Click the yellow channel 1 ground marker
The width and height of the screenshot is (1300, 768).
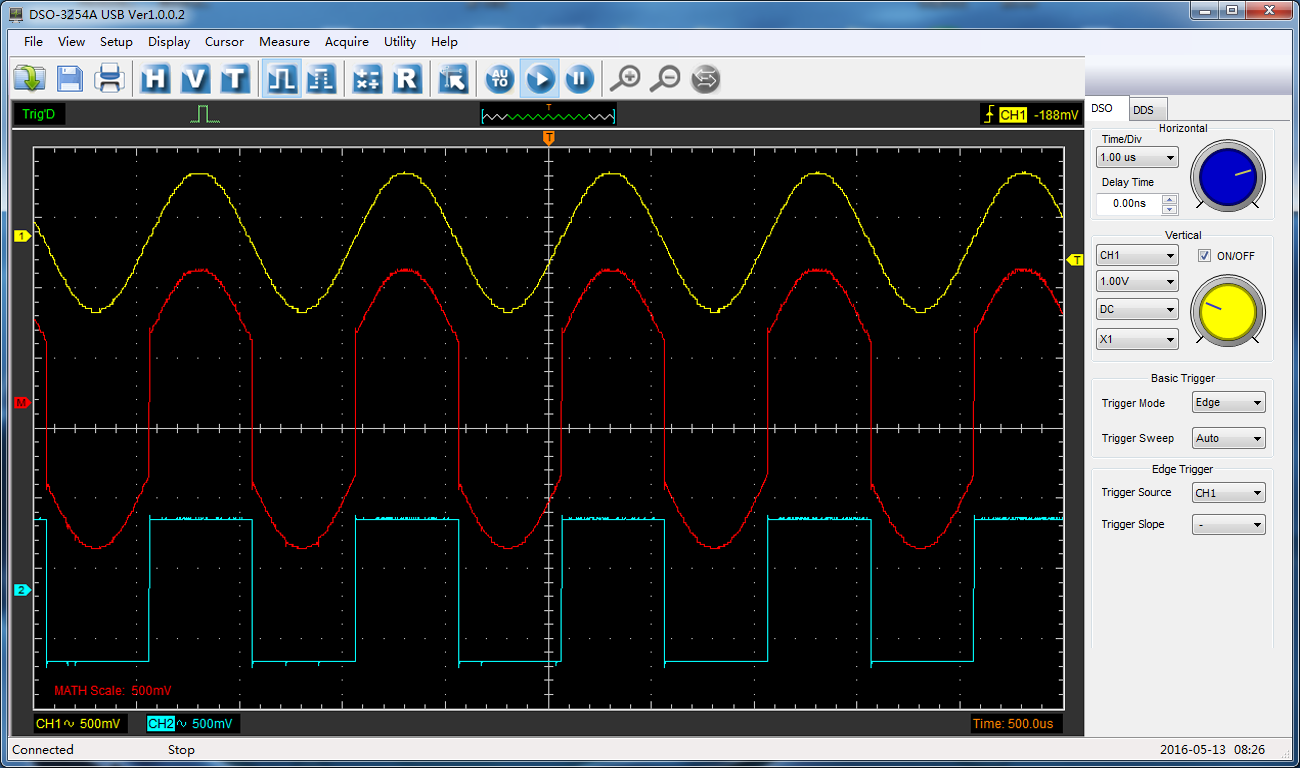21,236
